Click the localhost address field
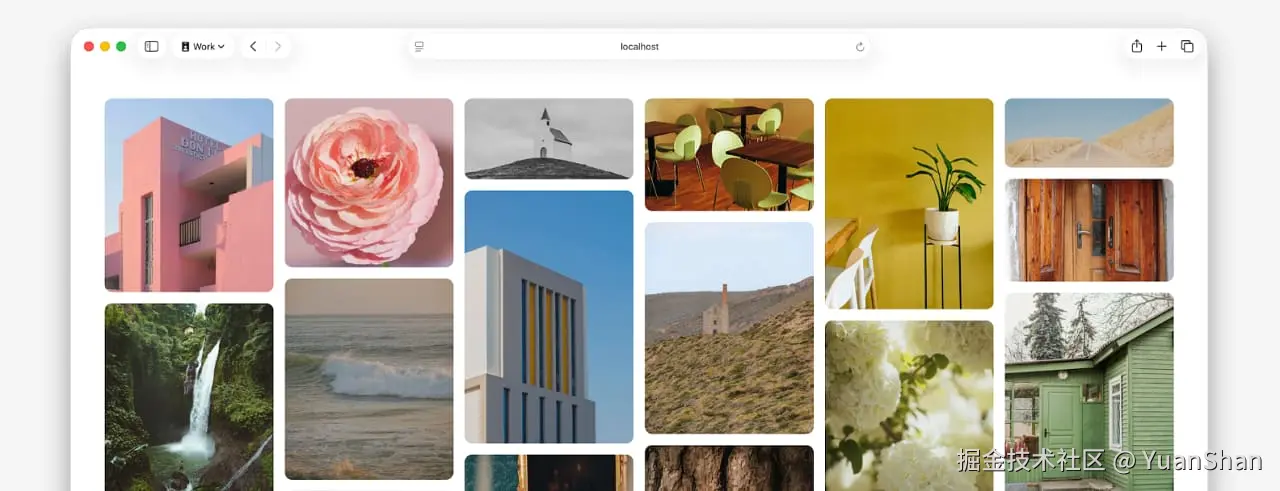This screenshot has height=491, width=1280. 639,47
